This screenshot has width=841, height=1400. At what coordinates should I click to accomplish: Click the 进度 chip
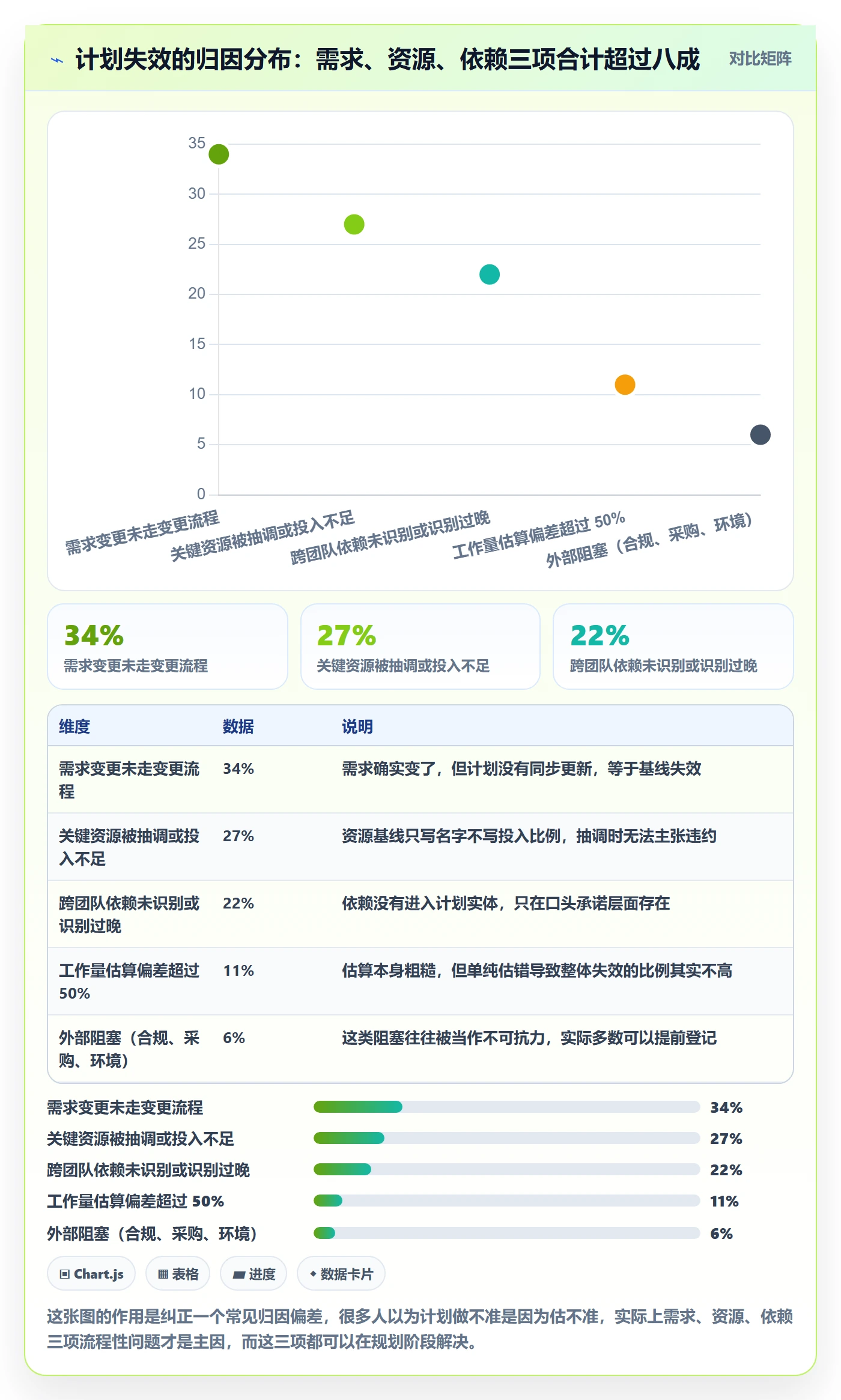[254, 1274]
